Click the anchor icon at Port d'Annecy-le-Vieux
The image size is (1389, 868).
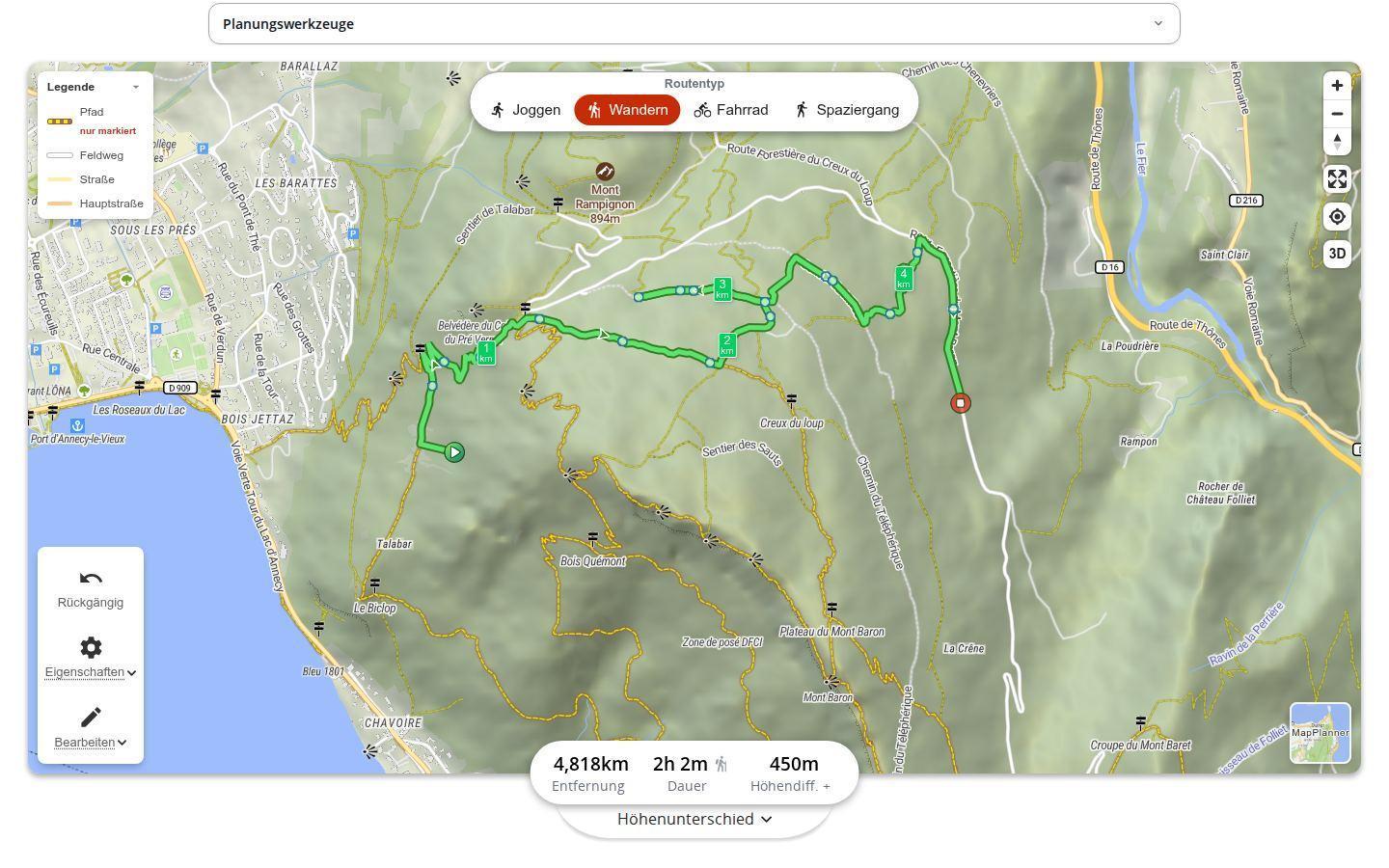[x=77, y=425]
